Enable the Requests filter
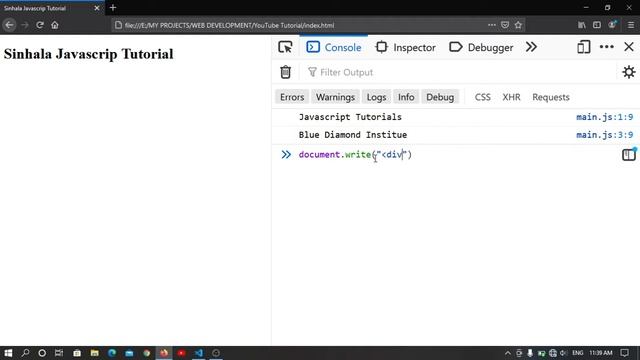 551,97
